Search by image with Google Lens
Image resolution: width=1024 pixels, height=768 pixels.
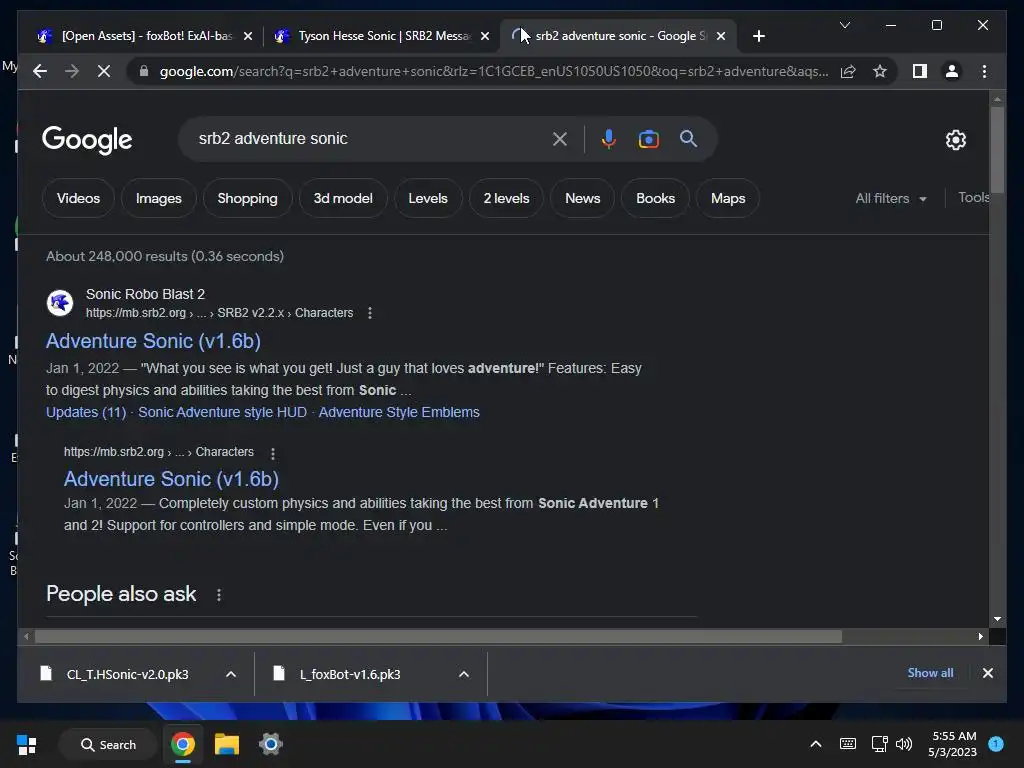pos(648,138)
